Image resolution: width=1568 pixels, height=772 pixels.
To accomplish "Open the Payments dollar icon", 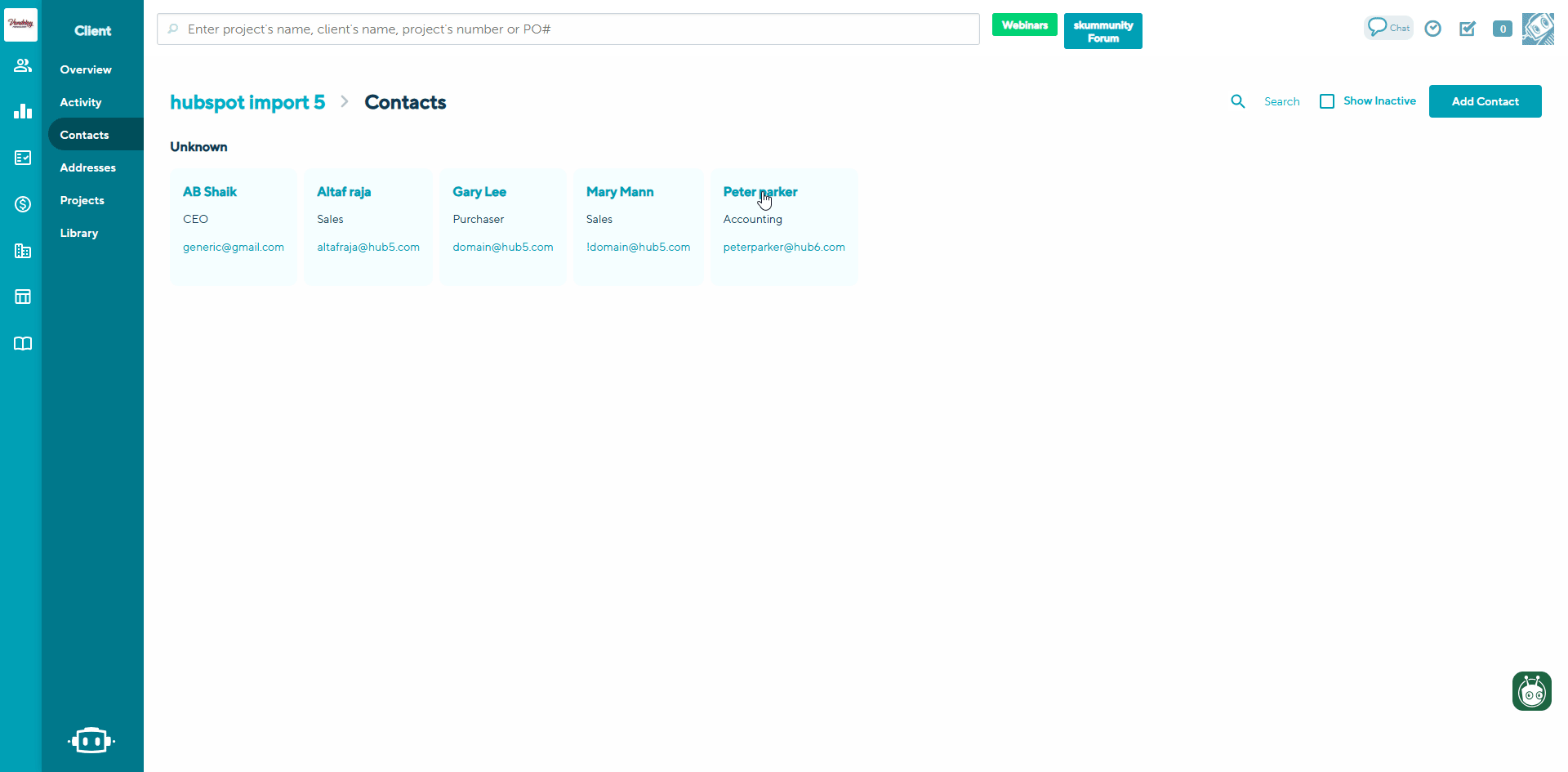I will coord(22,204).
